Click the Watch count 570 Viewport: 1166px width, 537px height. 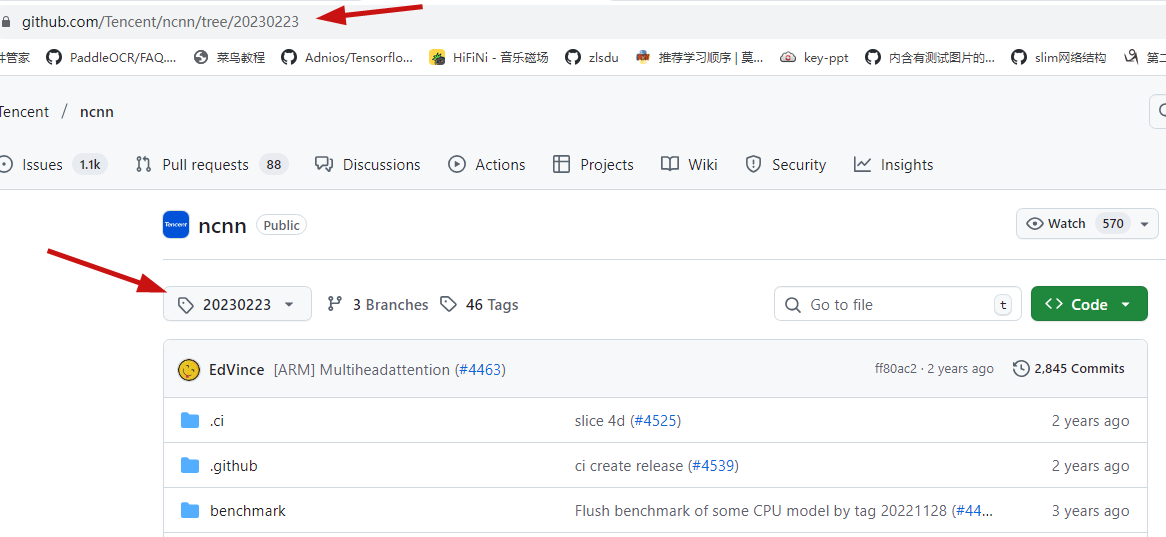1112,224
